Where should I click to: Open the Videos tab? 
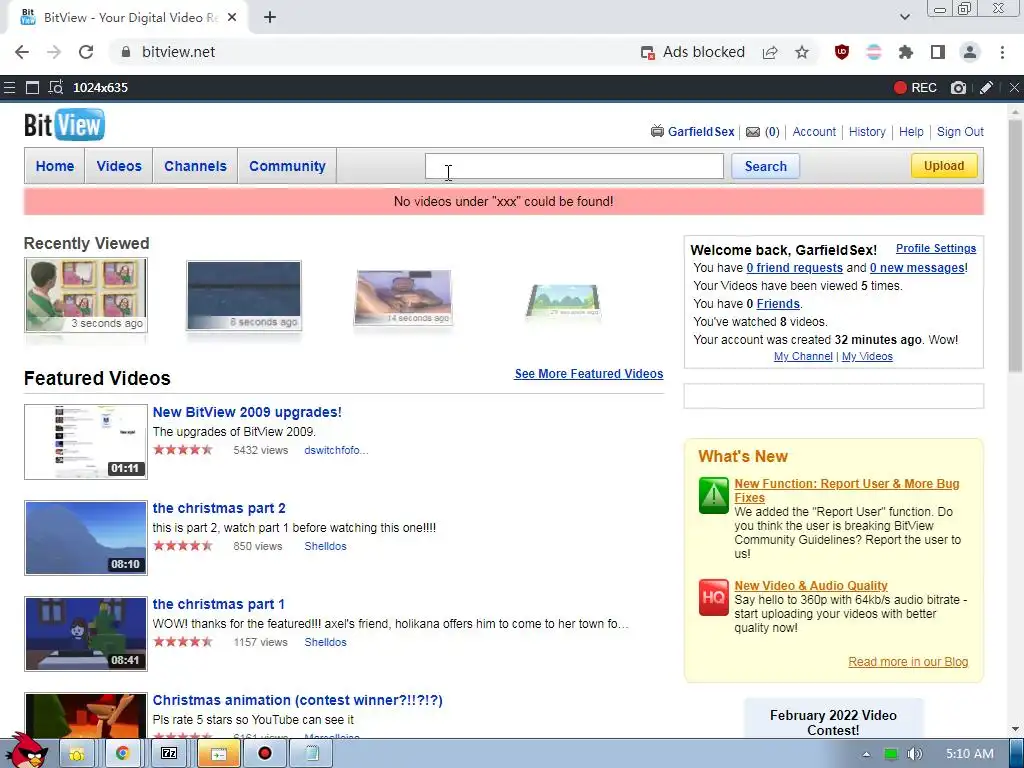tap(119, 166)
